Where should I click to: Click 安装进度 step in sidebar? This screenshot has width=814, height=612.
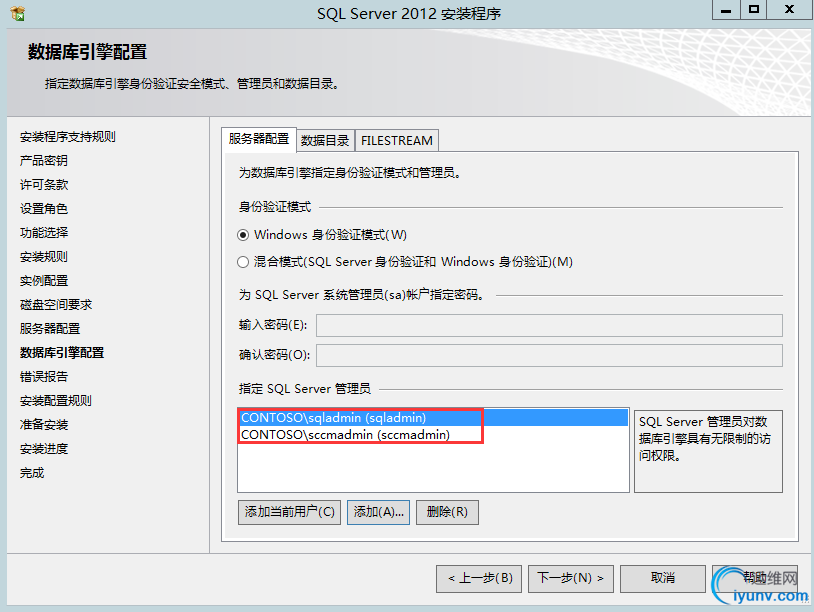(x=44, y=449)
